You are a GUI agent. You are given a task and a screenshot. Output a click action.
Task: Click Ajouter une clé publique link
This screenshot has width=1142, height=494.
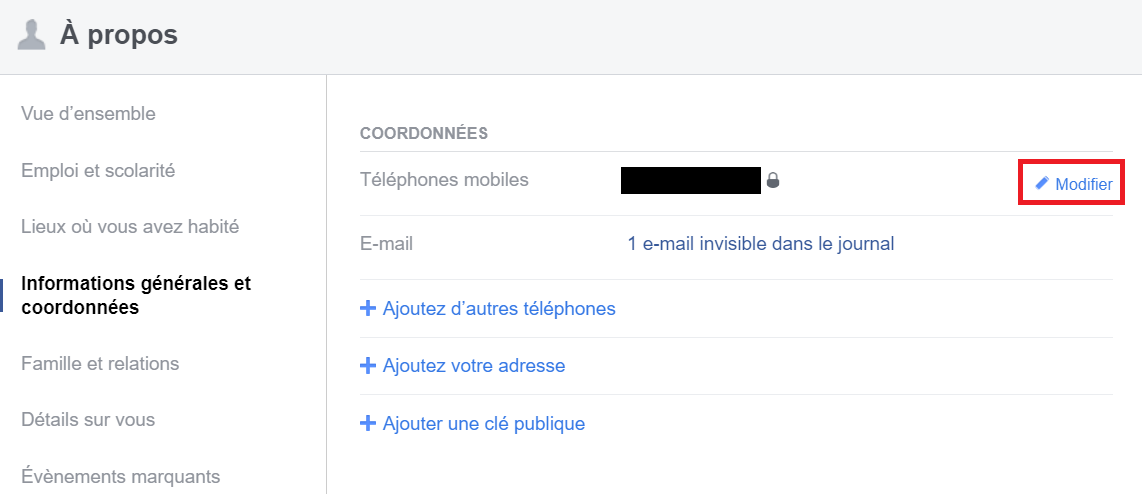click(484, 423)
